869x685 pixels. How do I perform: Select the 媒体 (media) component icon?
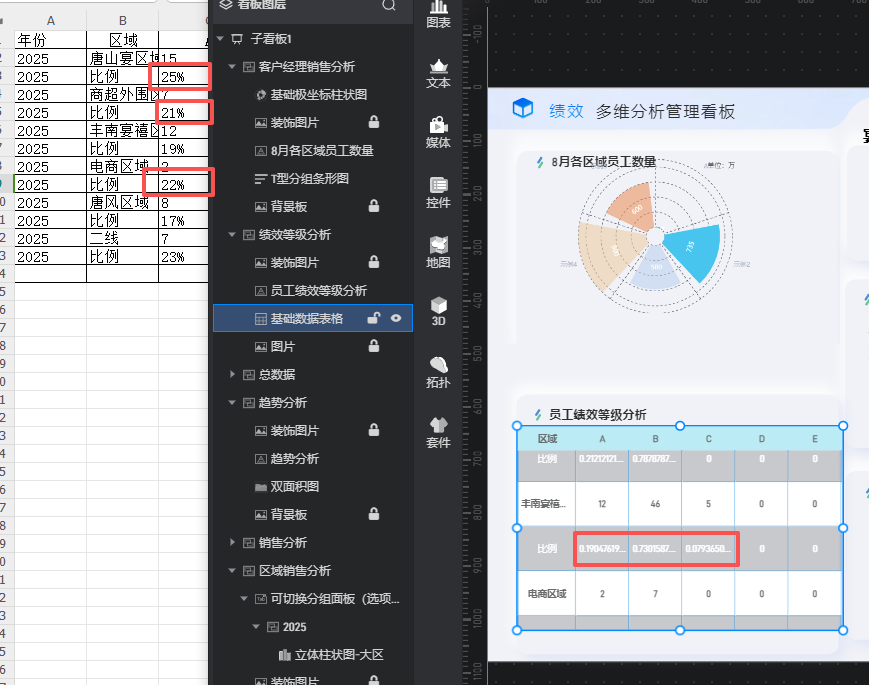(x=438, y=132)
